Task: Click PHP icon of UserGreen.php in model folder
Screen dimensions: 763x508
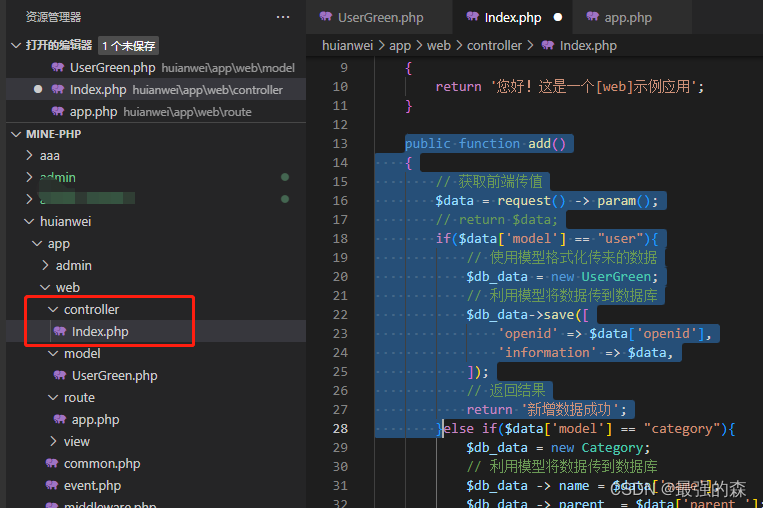Action: click(x=60, y=375)
